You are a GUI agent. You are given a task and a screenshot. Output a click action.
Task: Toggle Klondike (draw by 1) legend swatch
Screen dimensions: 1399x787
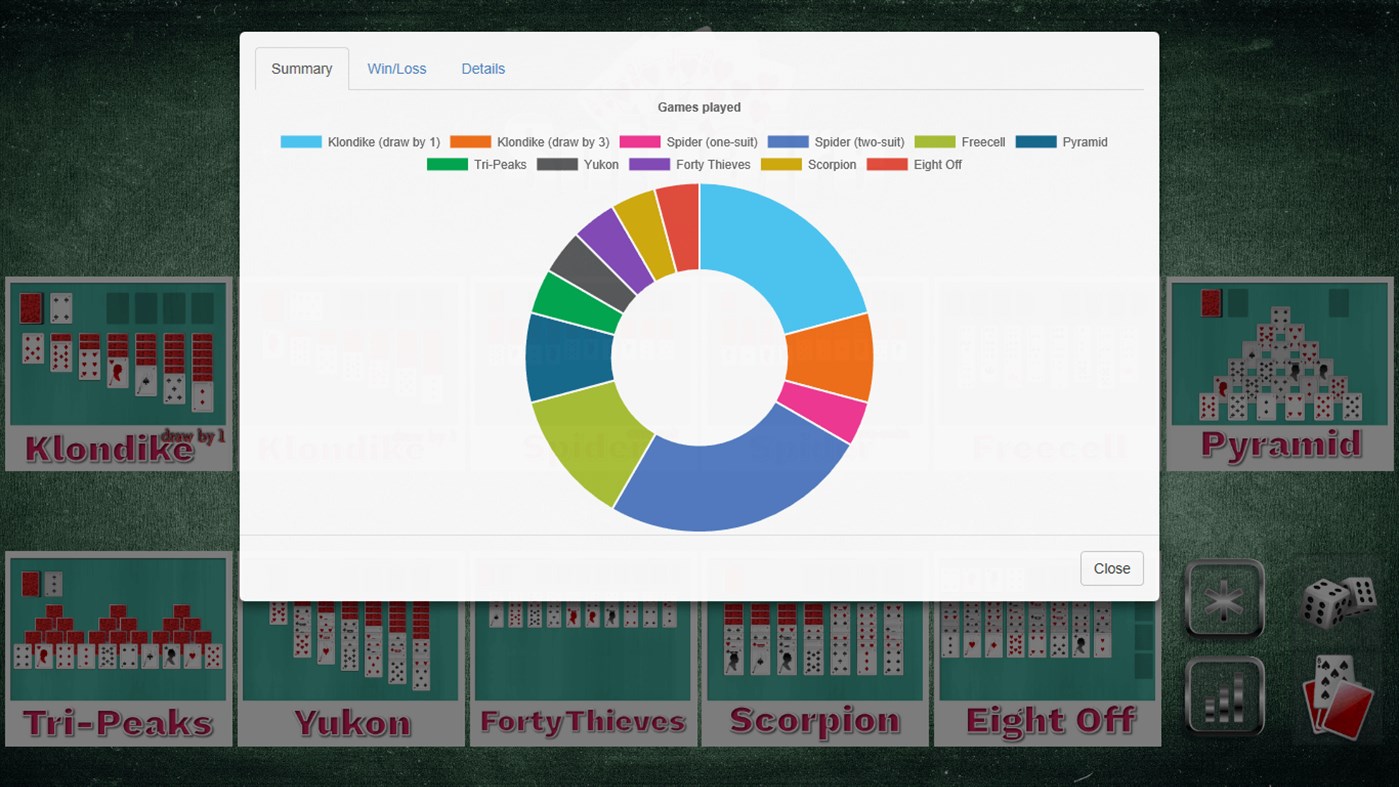301,142
